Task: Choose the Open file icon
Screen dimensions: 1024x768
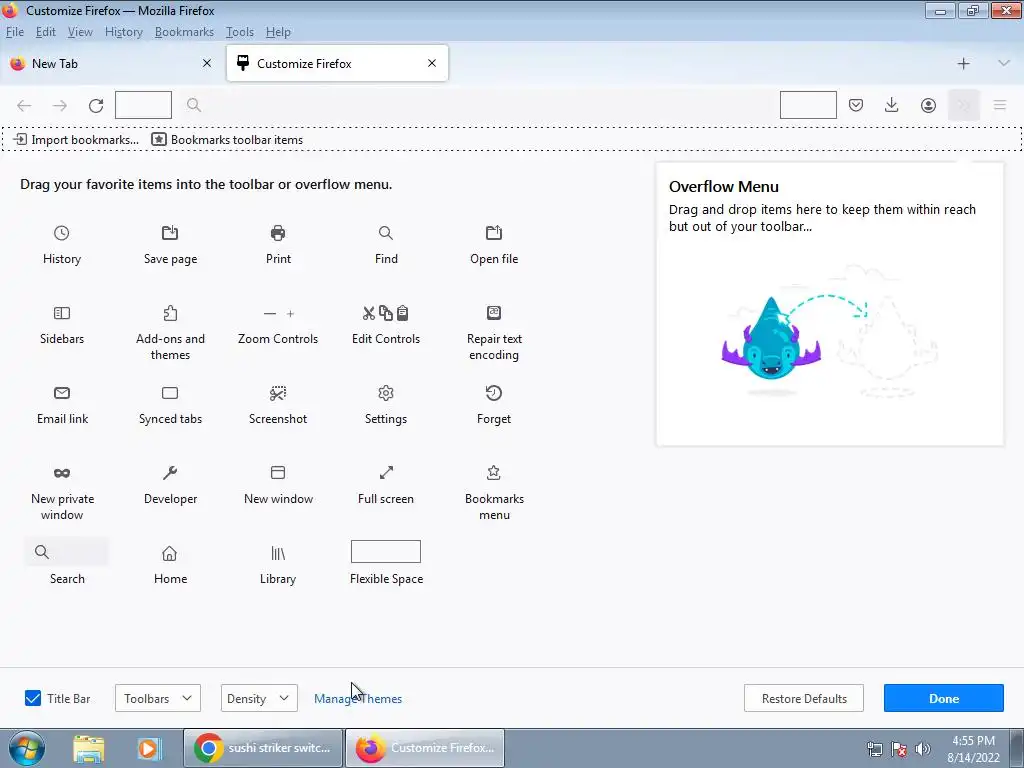Action: click(494, 233)
